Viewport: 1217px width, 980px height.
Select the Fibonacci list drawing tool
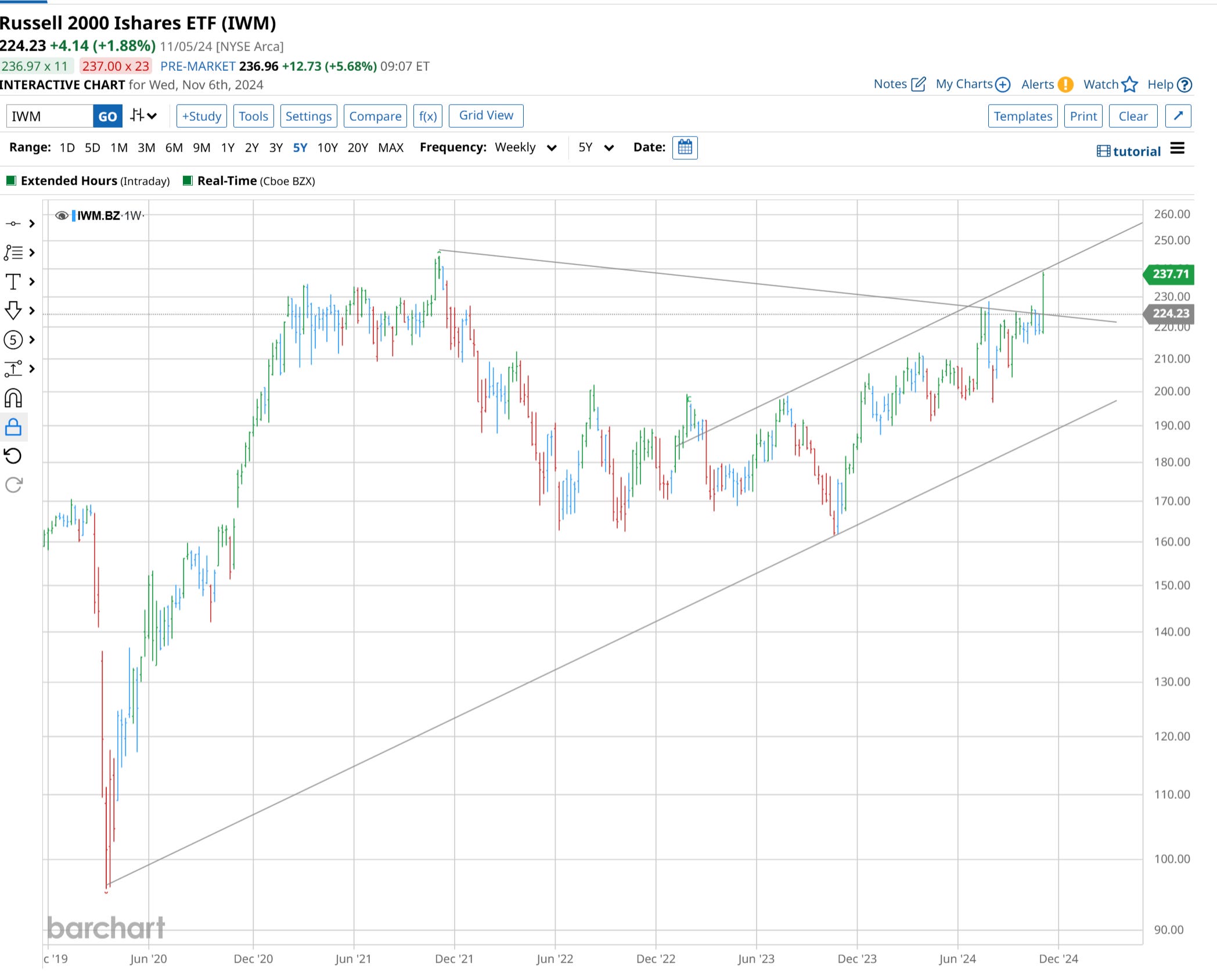click(13, 253)
